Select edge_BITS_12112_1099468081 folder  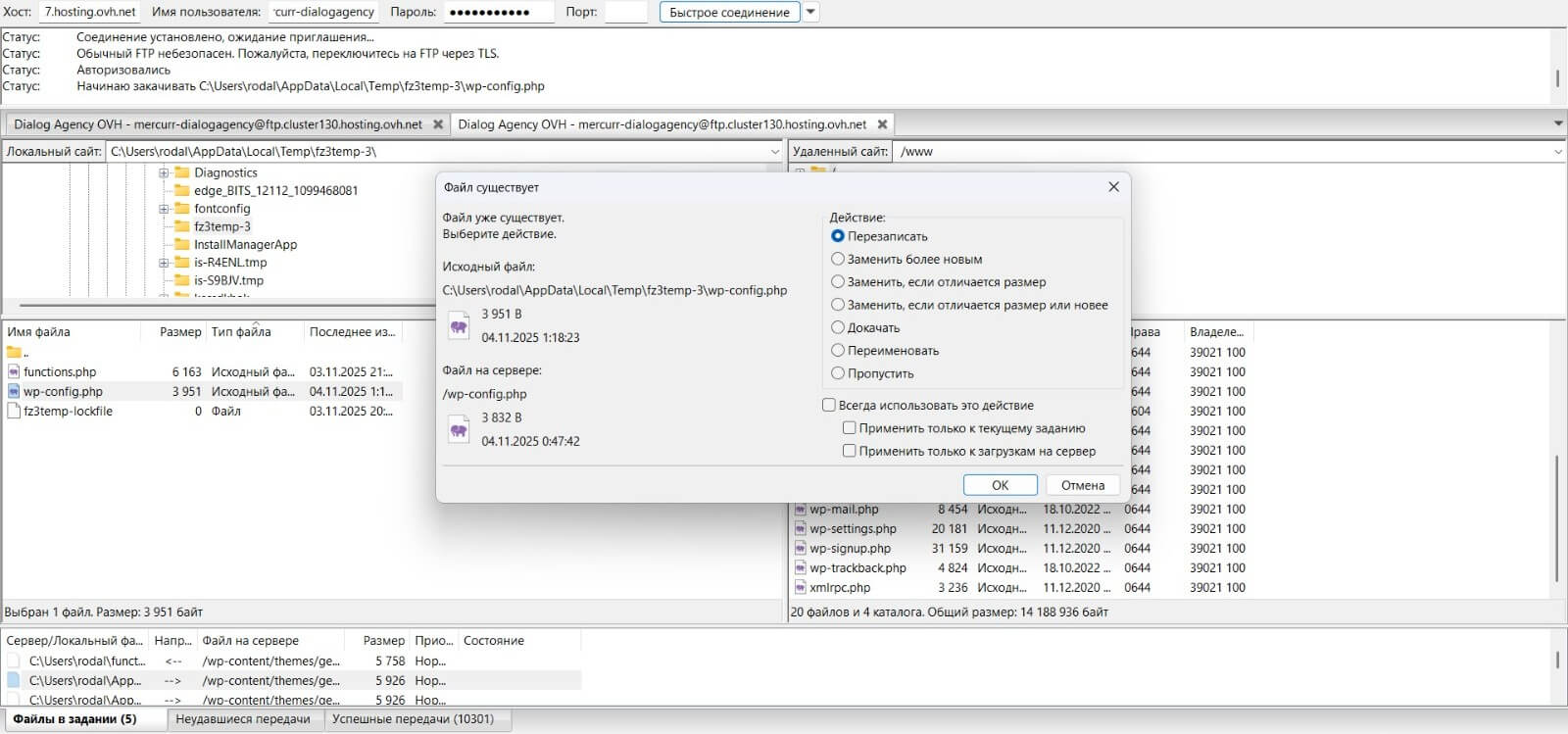point(275,191)
